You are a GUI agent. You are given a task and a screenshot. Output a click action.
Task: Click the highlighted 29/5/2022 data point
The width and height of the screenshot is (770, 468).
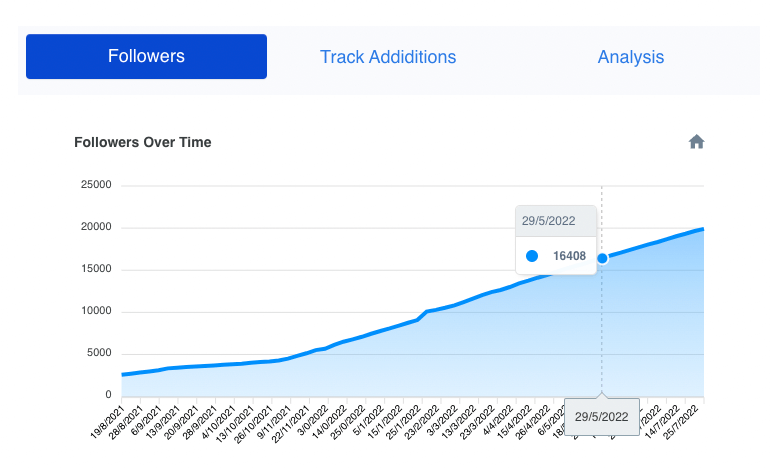[x=602, y=258]
